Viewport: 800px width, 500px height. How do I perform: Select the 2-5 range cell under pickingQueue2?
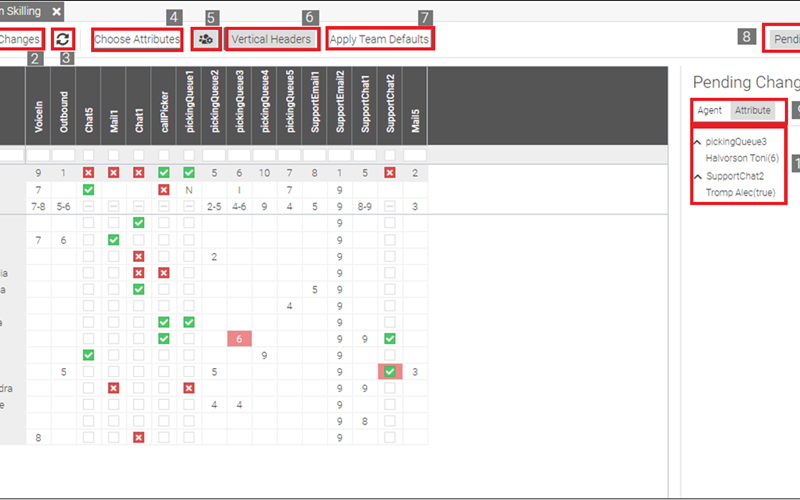214,207
